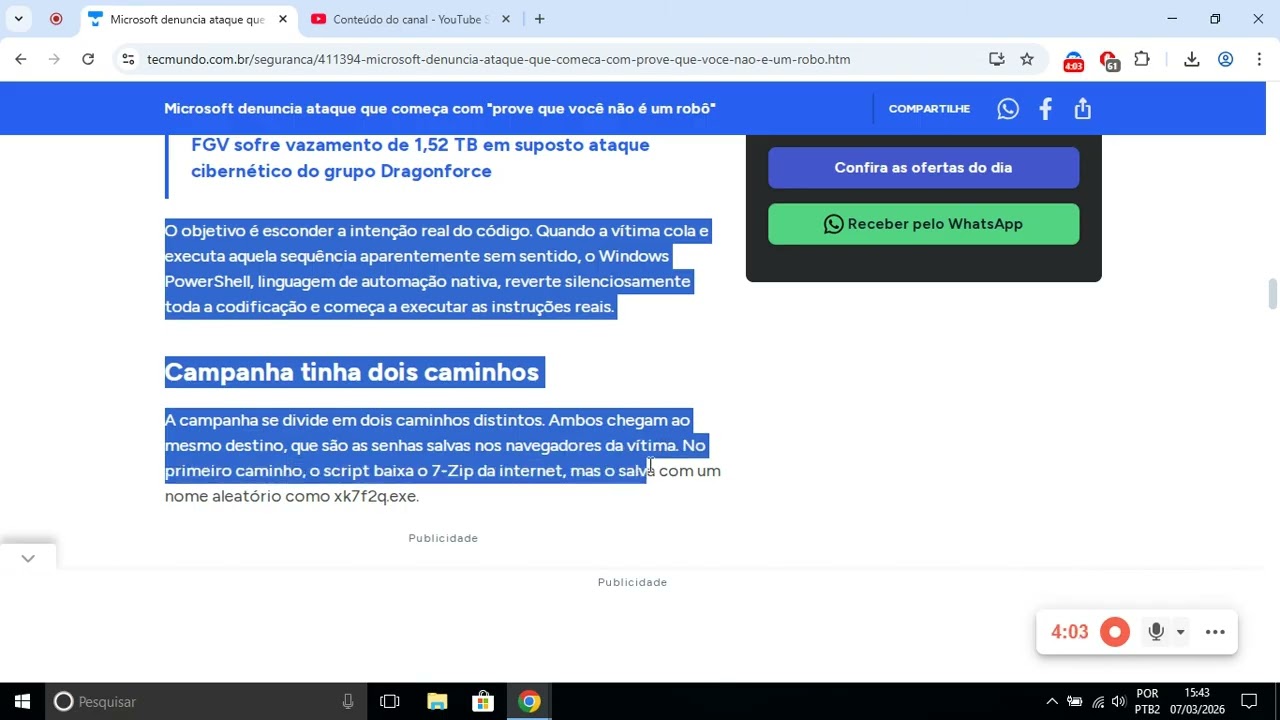Open microphone options dropdown arrow
The width and height of the screenshot is (1280, 720).
tap(1180, 632)
